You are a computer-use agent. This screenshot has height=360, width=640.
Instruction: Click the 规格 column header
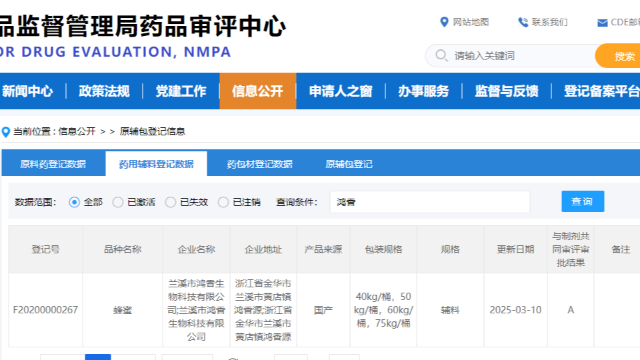[x=450, y=249]
